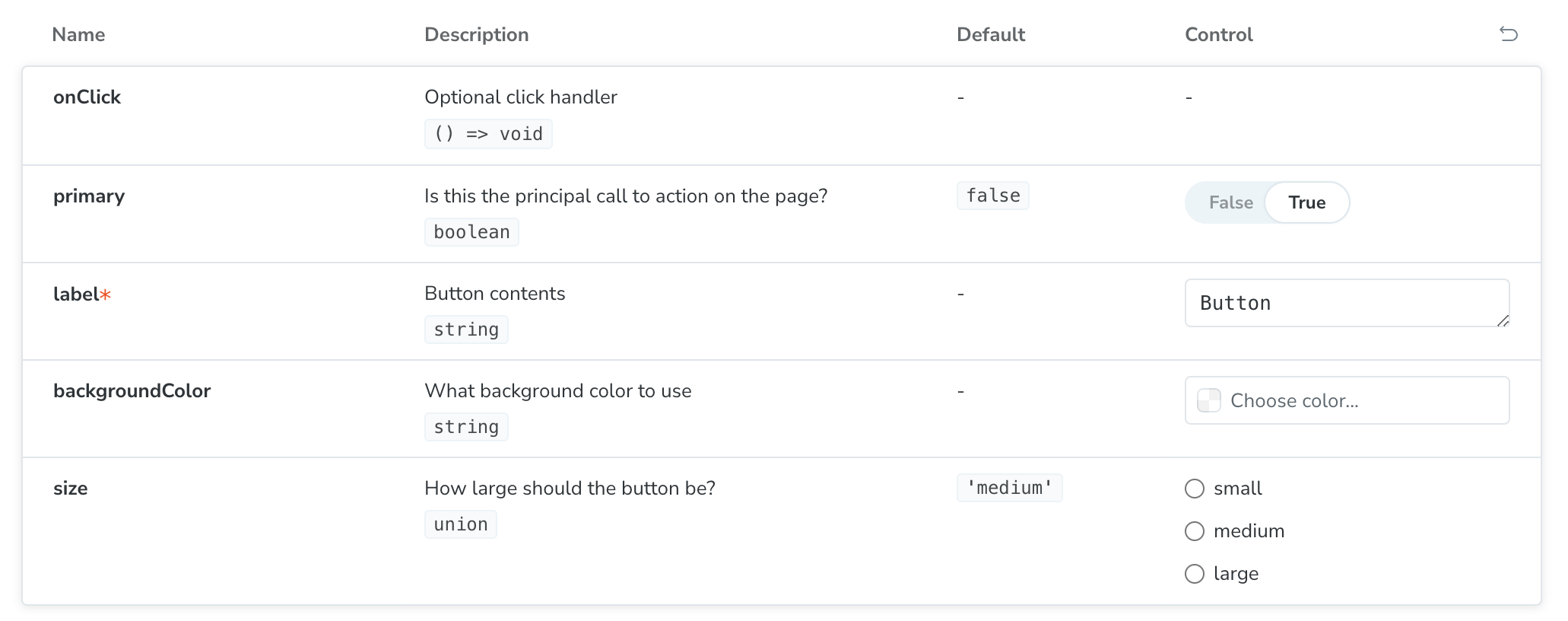Click the backgroundColor property name

coord(132,391)
